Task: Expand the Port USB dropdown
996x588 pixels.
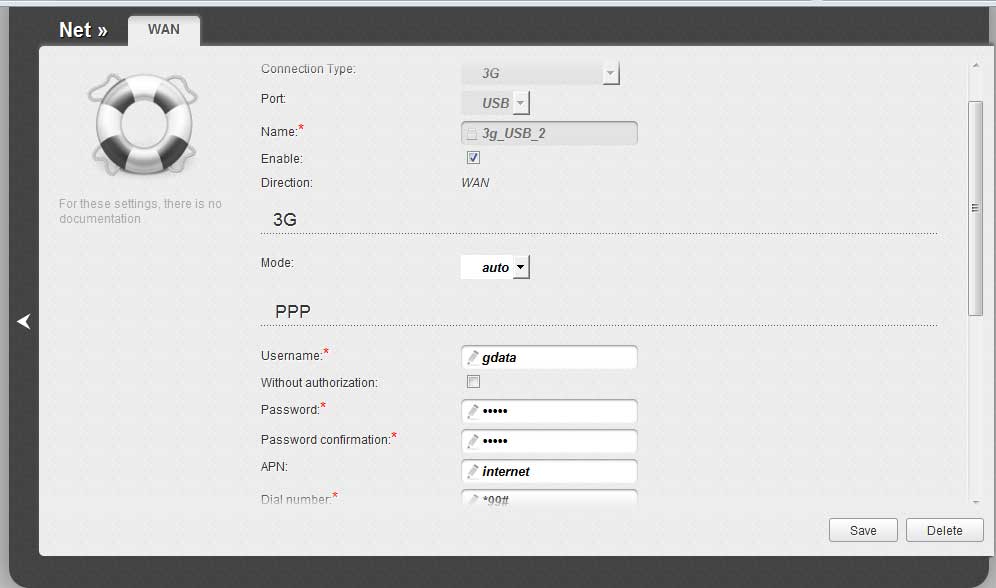Action: (x=521, y=103)
